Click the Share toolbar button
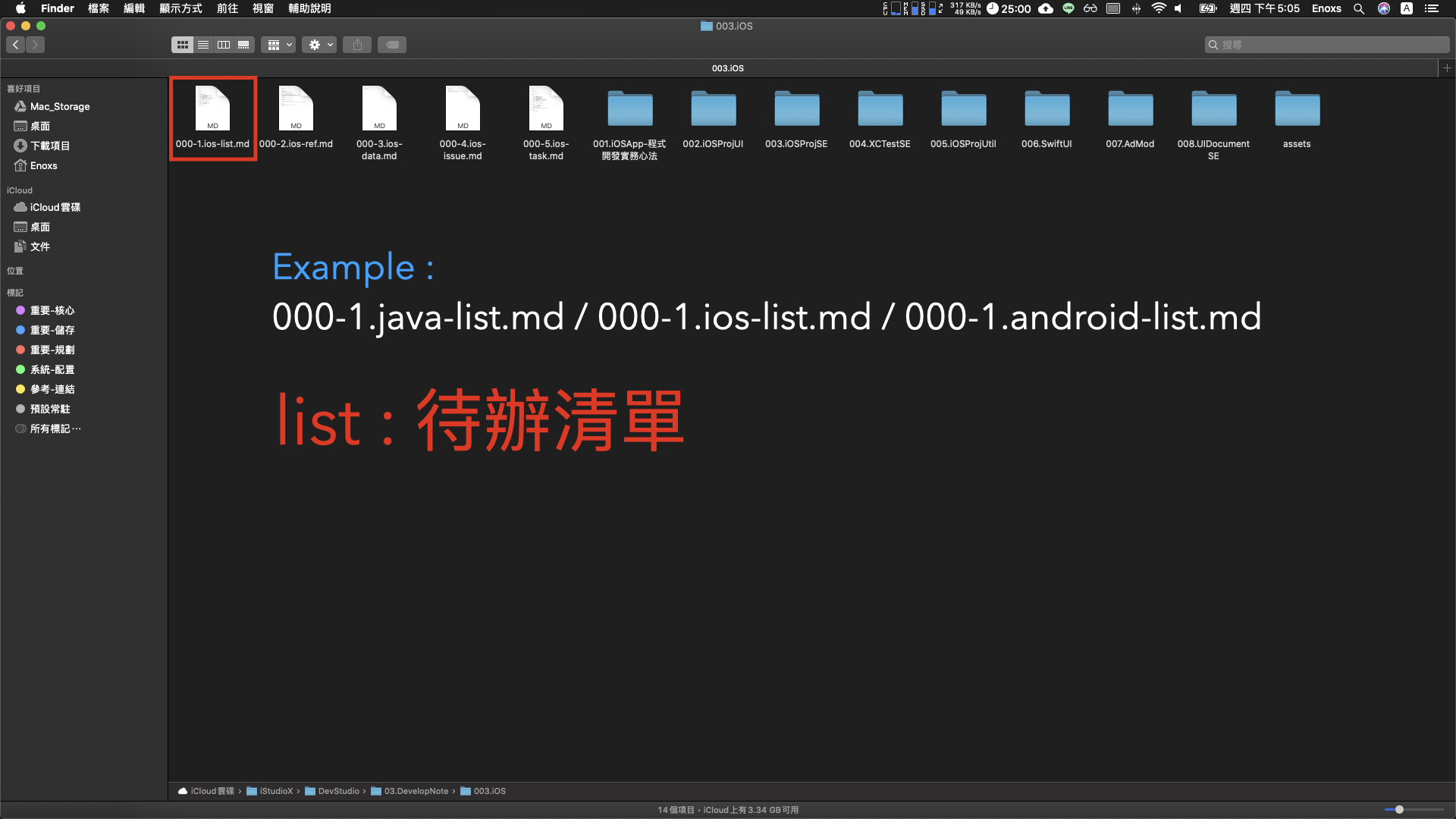 coord(357,45)
